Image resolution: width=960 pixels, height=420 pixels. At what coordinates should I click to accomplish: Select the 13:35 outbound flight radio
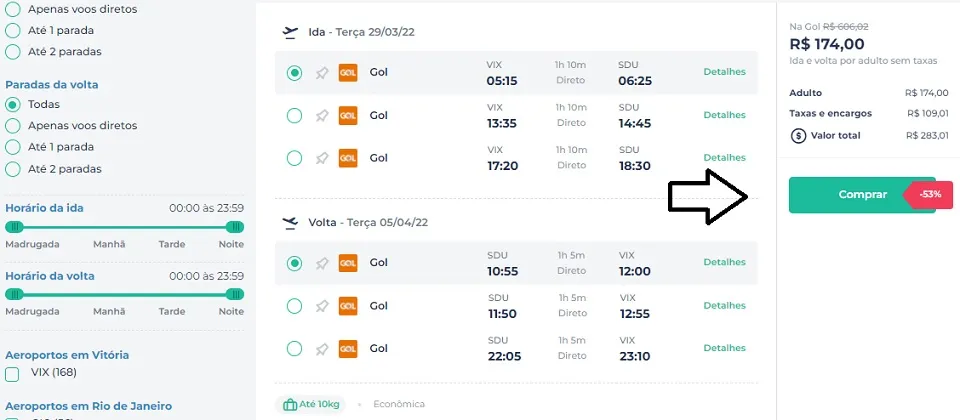pyautogui.click(x=294, y=116)
